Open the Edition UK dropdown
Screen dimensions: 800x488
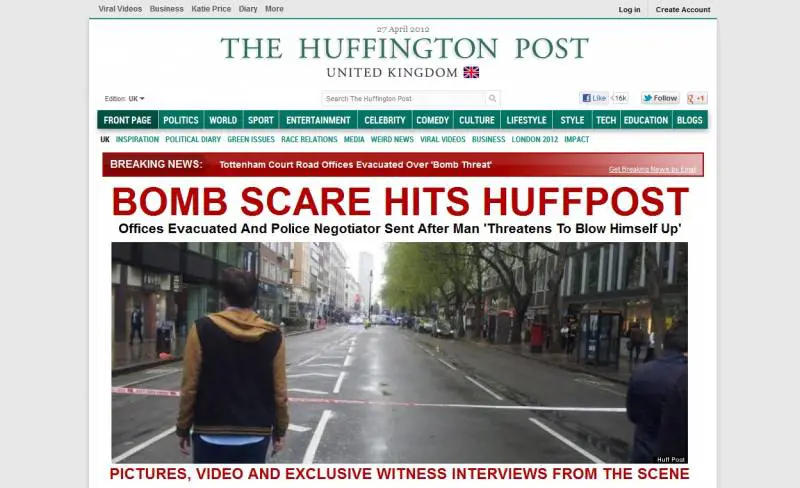click(x=136, y=99)
